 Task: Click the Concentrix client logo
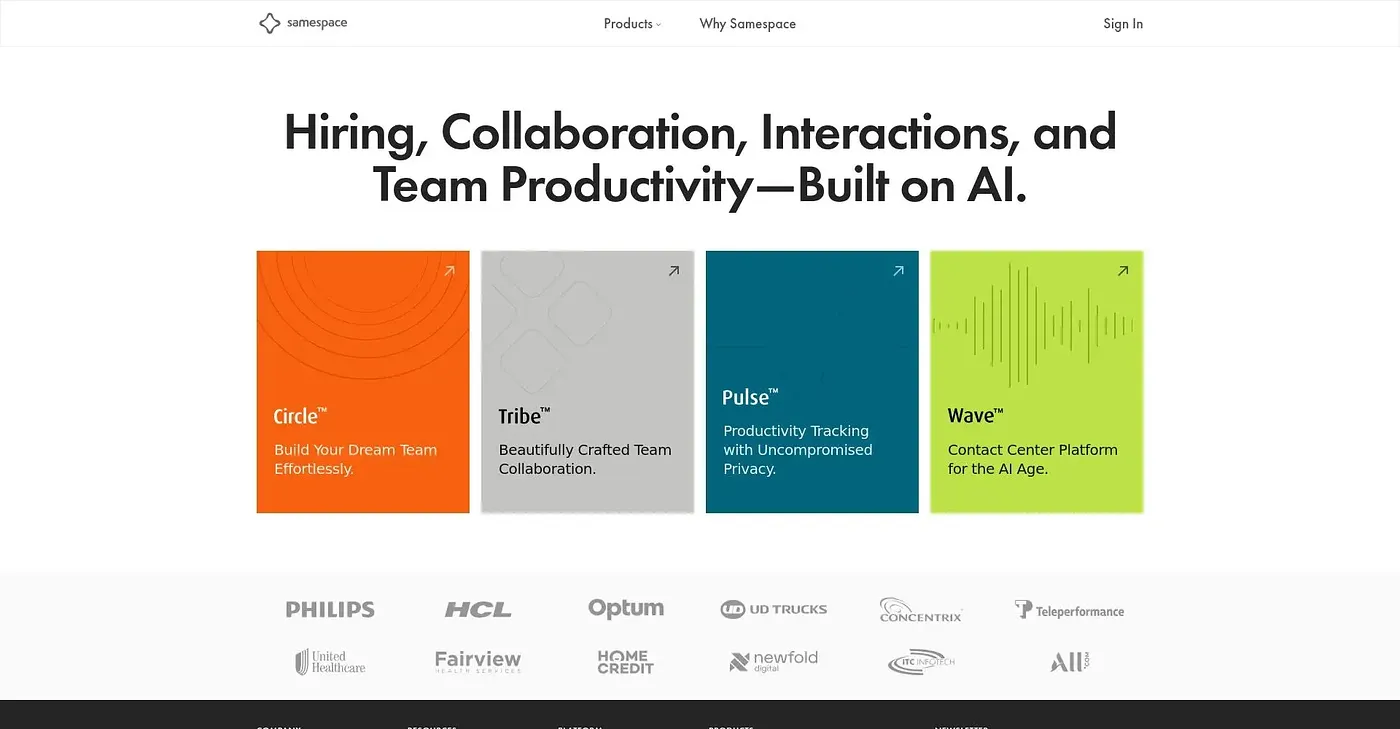[x=921, y=610]
